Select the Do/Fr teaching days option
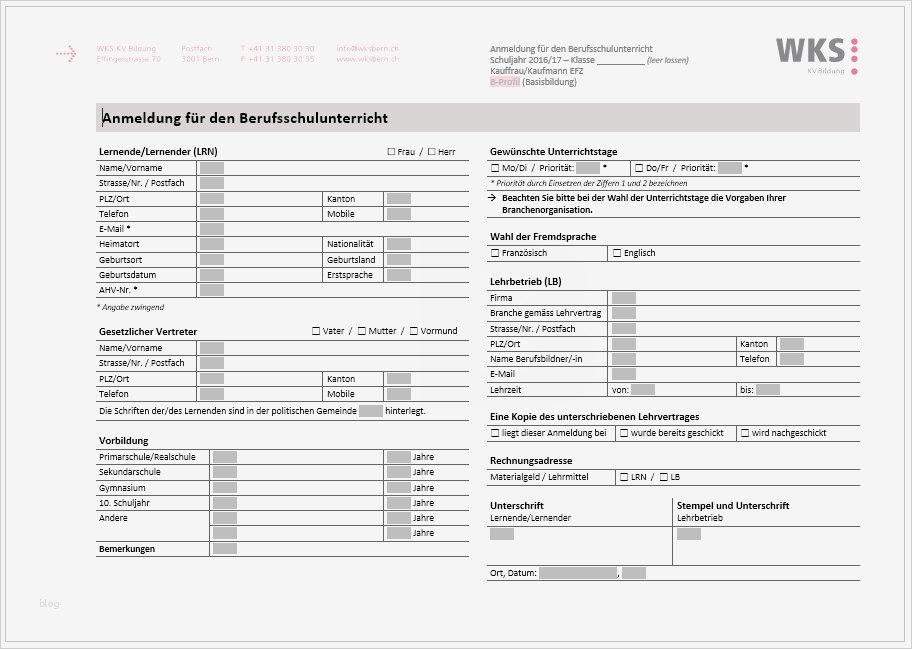Screen dimensions: 912x649 639,167
